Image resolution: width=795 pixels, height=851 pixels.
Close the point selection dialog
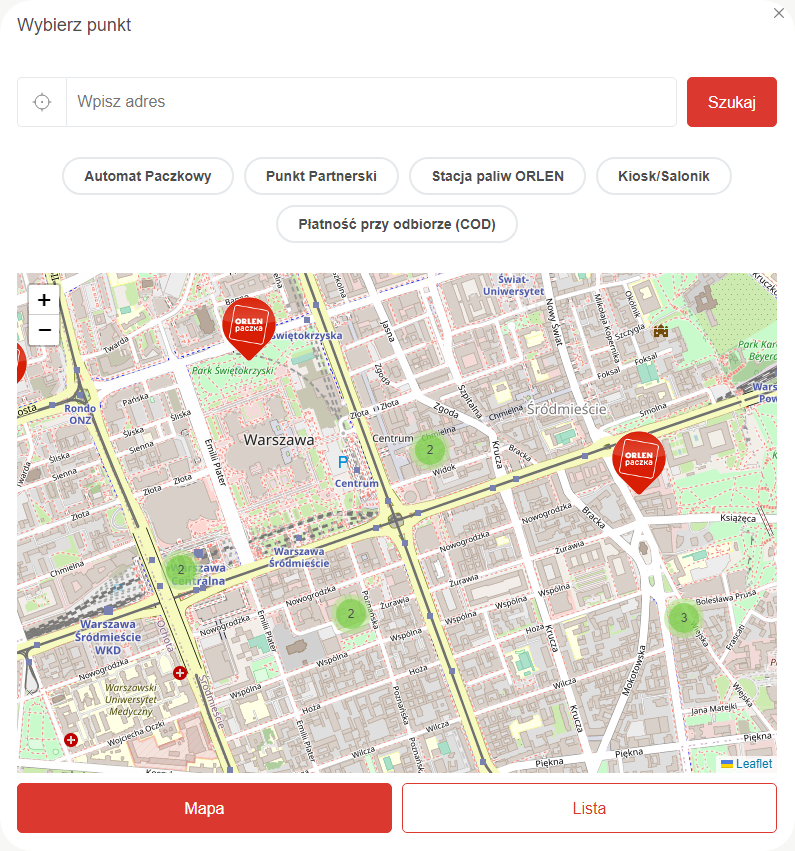(779, 13)
